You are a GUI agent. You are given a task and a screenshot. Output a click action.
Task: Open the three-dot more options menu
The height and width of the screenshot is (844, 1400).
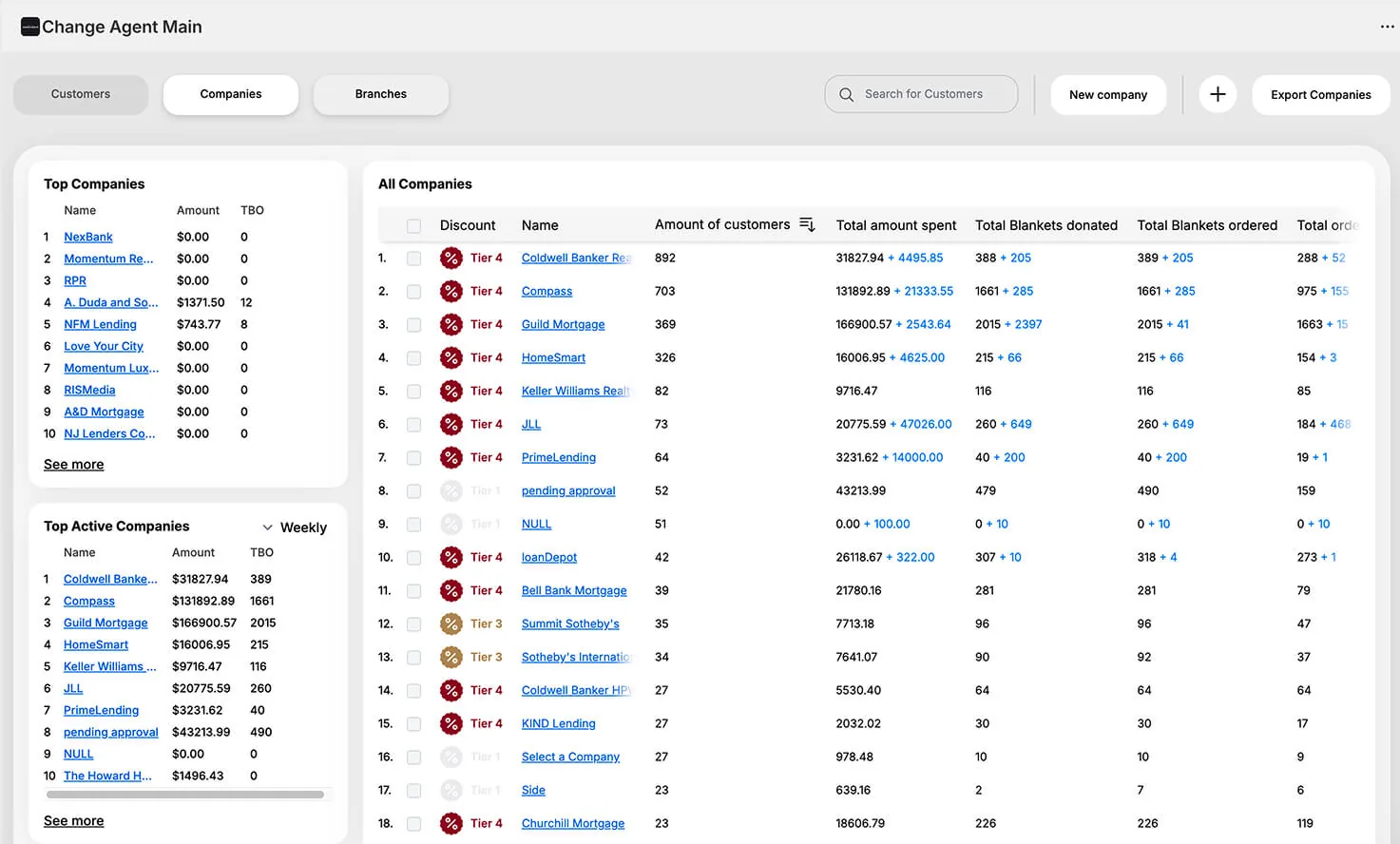1387,27
